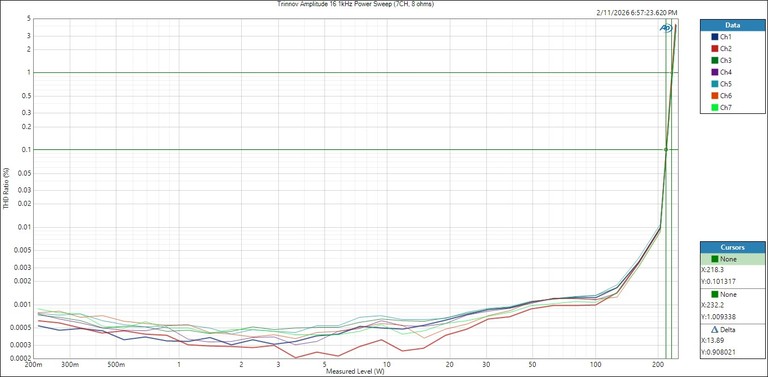Click the Ch1 dark blue legend swatch
768x377 pixels.
pyautogui.click(x=715, y=37)
